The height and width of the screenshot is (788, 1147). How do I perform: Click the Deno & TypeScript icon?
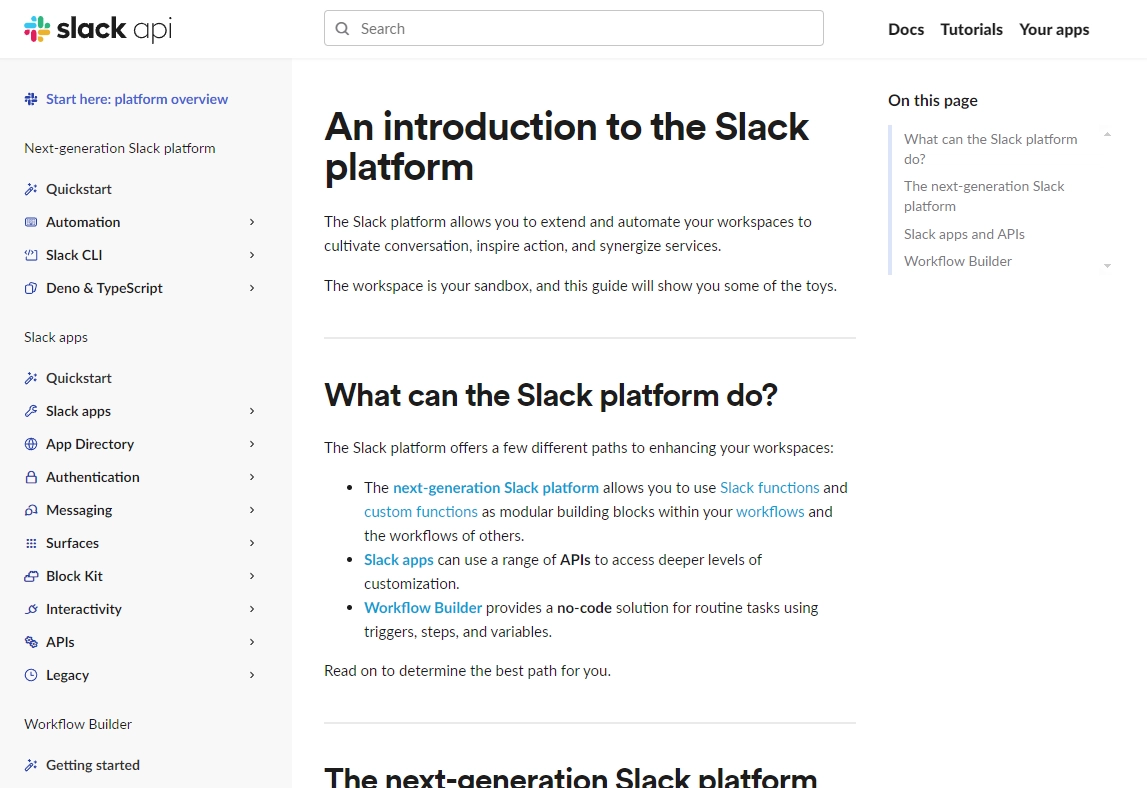point(31,288)
